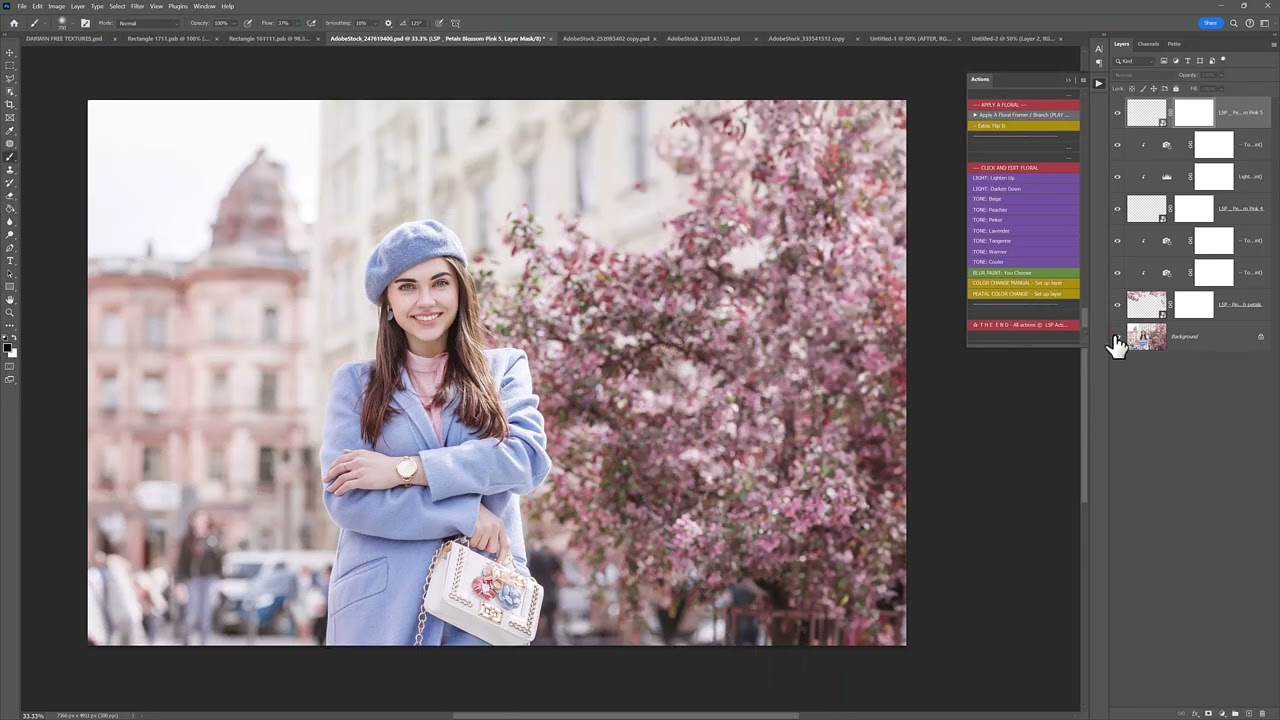The image size is (1280, 720).
Task: Run the 'LIGHT: Lighten Up' action
Action: point(1024,178)
